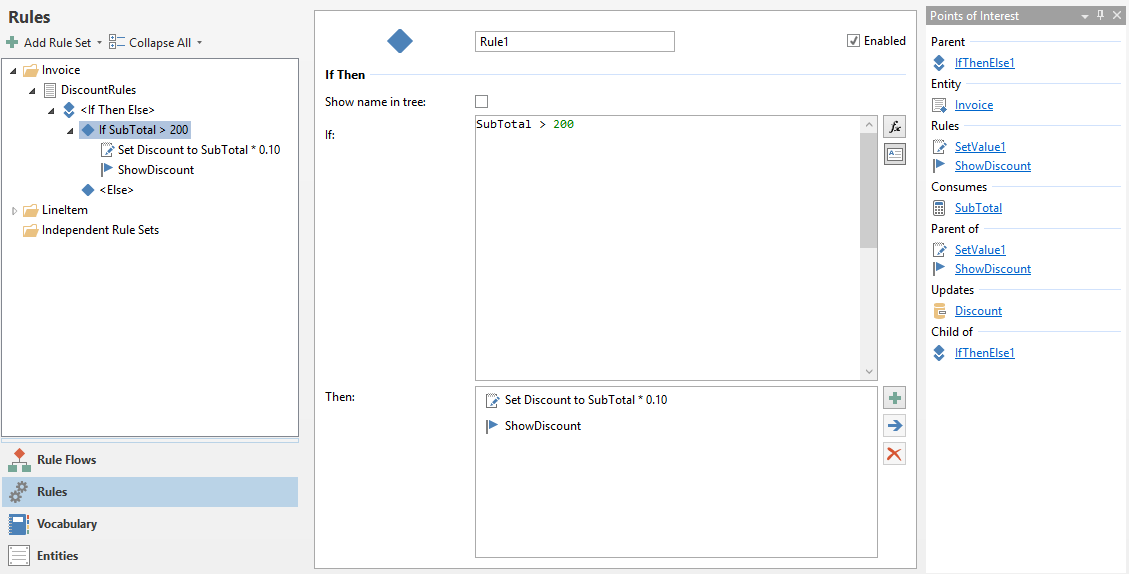Expand the LineItem folder node
Screen dimensions: 1129x574
(x=14, y=210)
